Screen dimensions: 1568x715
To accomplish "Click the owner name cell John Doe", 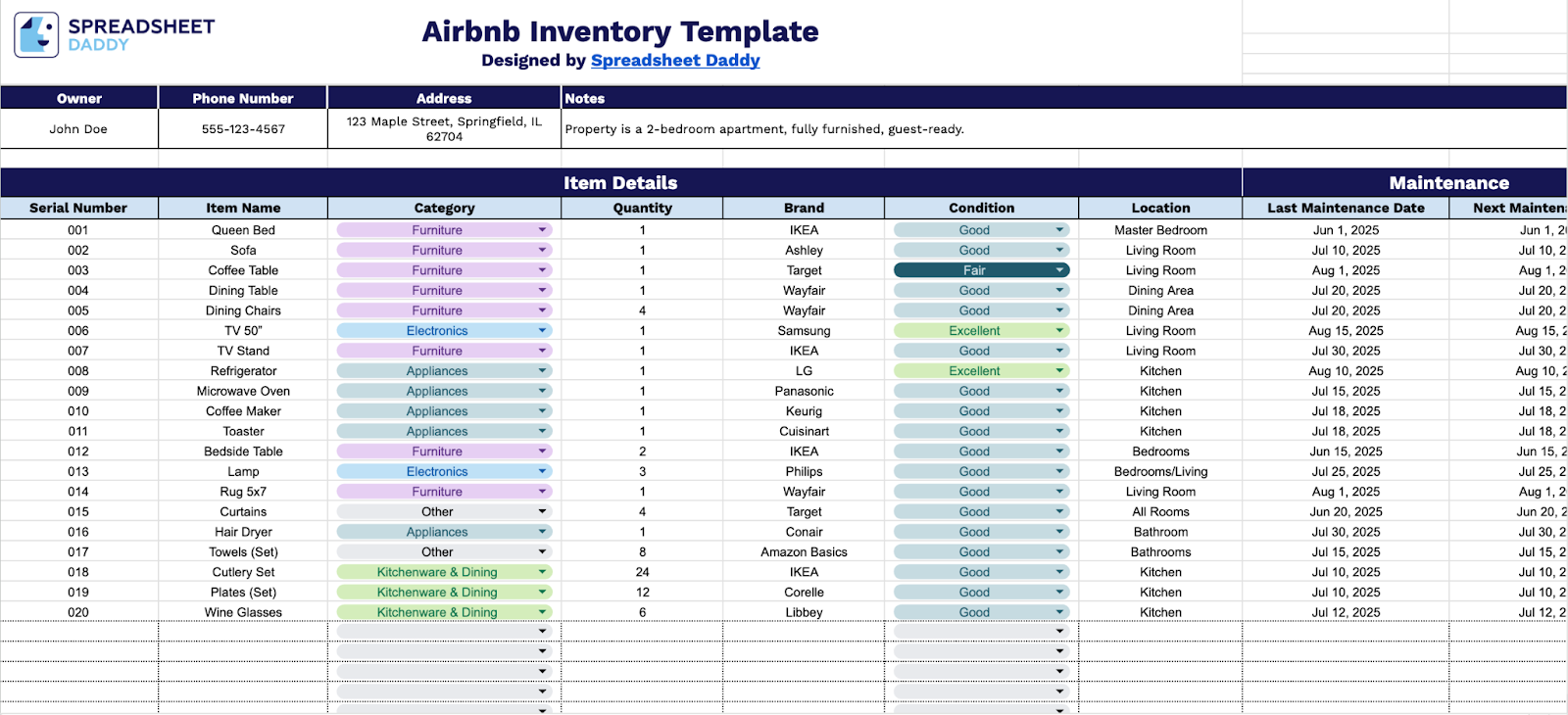I will [78, 129].
